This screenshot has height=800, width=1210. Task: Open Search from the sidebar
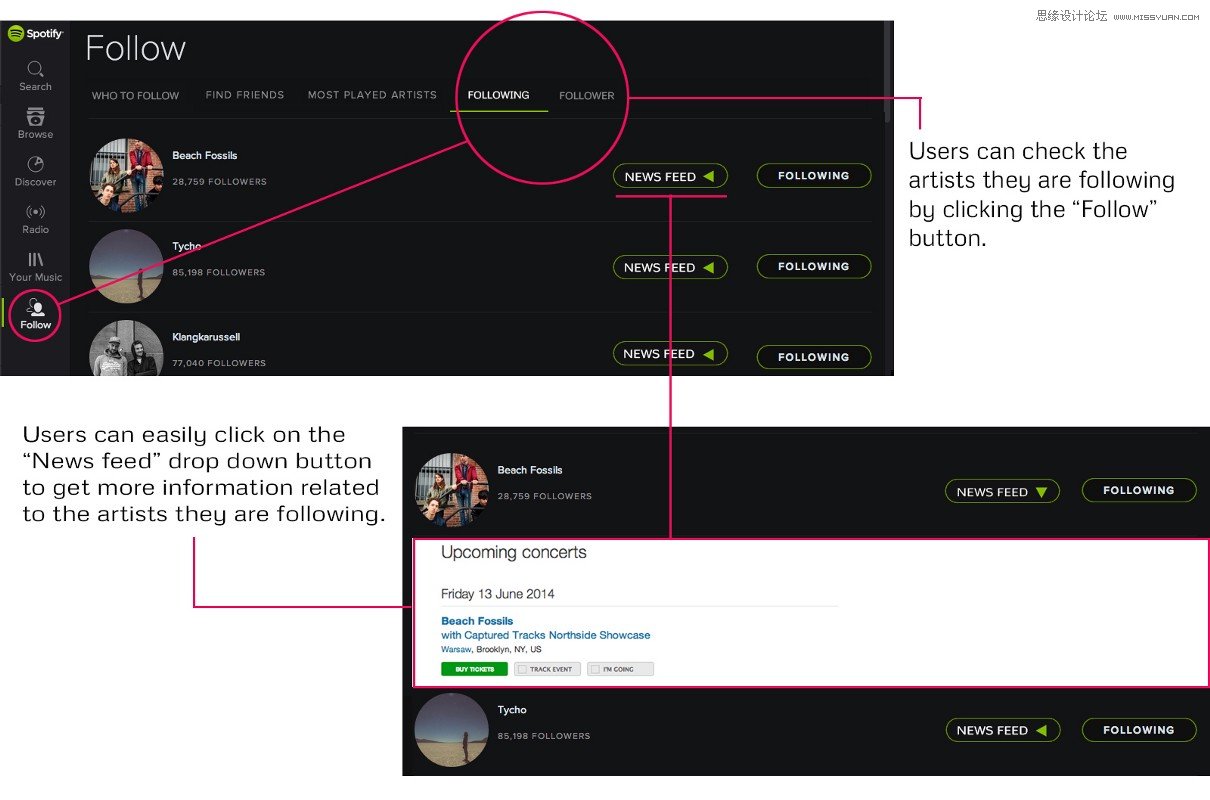point(35,76)
